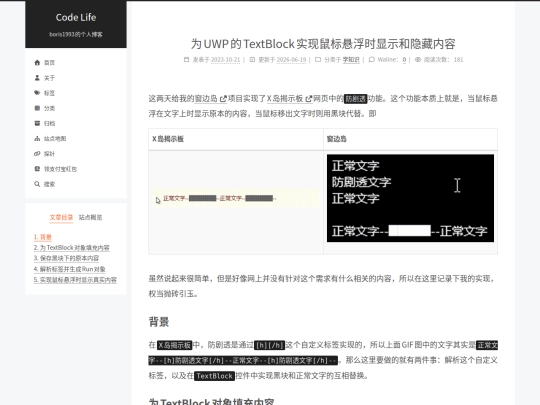
Task: Click the home icon beside 首页
Action: click(x=37, y=62)
